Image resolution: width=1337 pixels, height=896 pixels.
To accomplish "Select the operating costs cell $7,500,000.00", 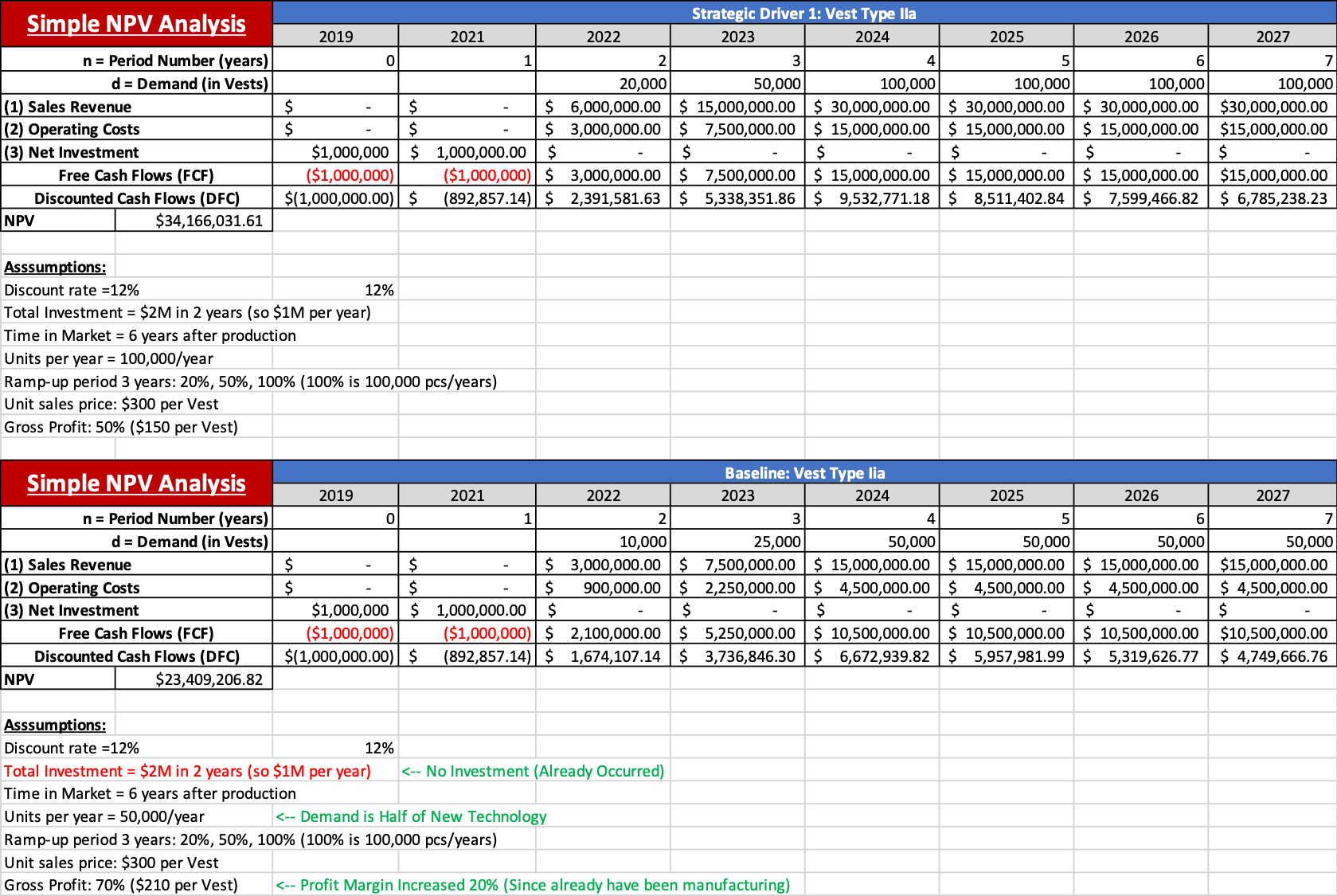I will pos(737,129).
